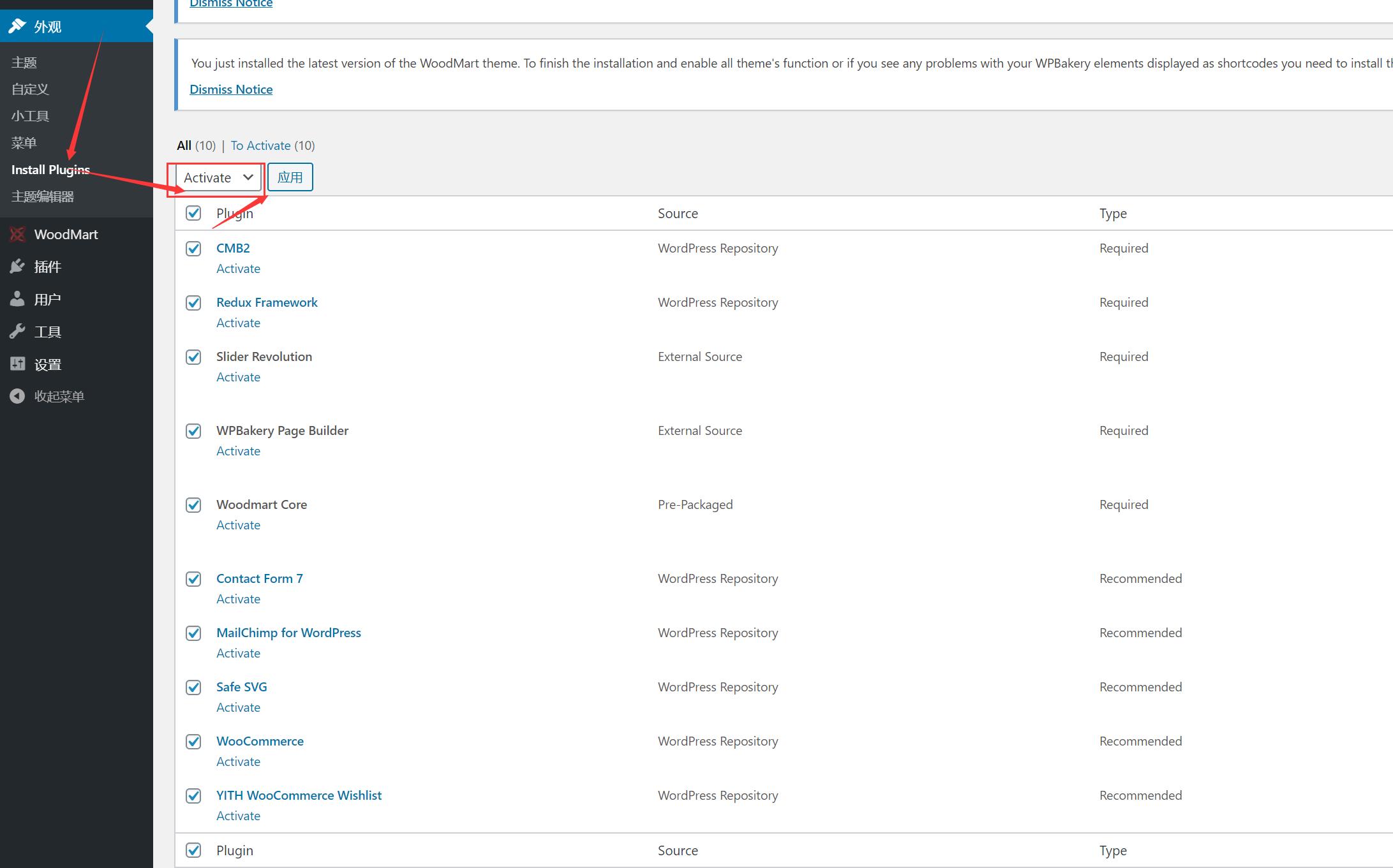Click the 应用 apply button
The width and height of the screenshot is (1393, 868).
(x=290, y=177)
